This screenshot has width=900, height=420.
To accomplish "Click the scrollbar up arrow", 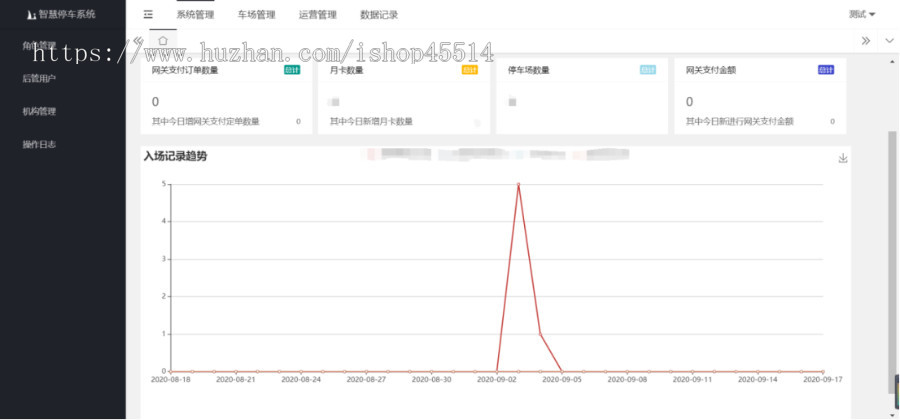I will click(893, 61).
